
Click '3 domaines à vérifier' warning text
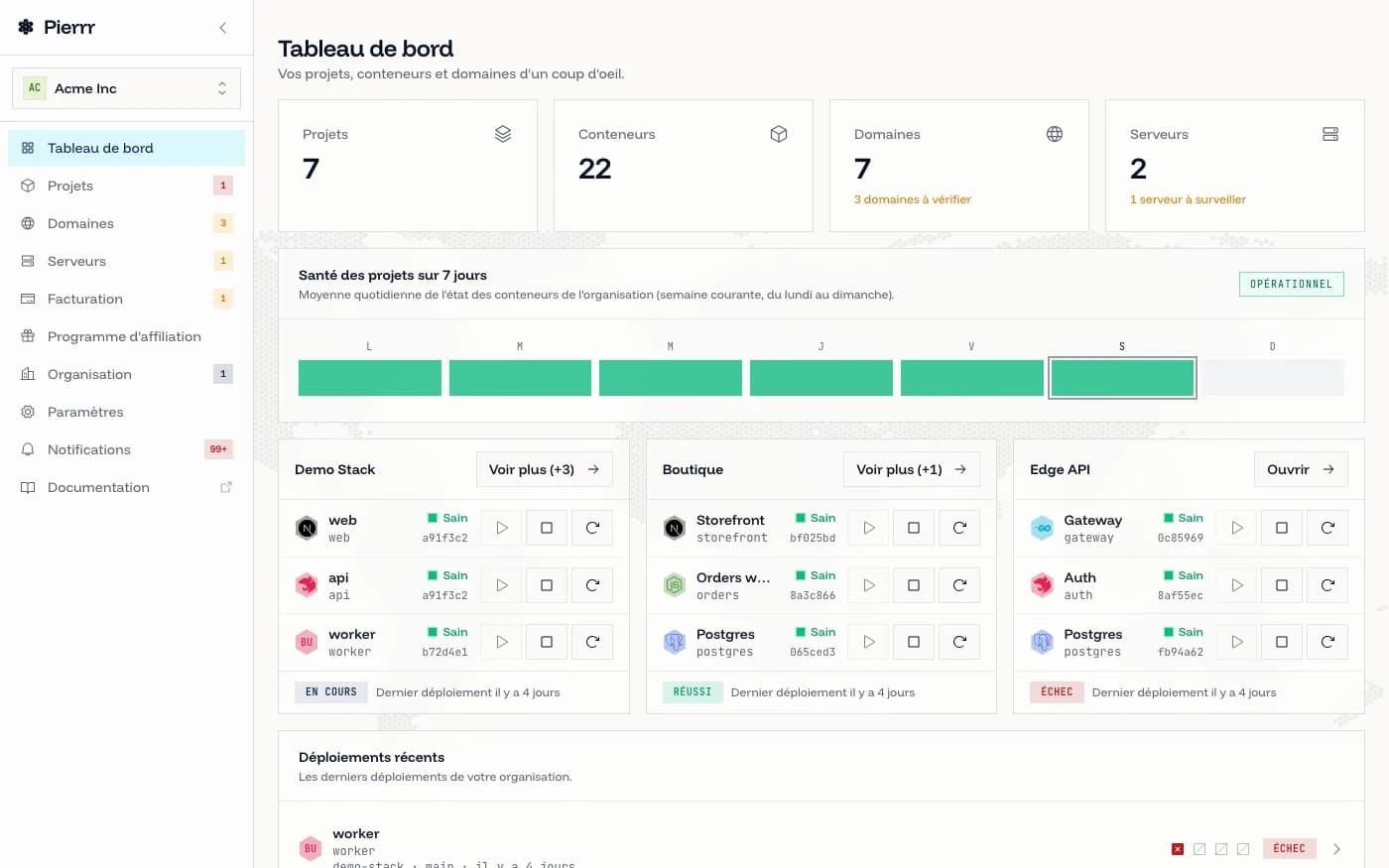912,199
